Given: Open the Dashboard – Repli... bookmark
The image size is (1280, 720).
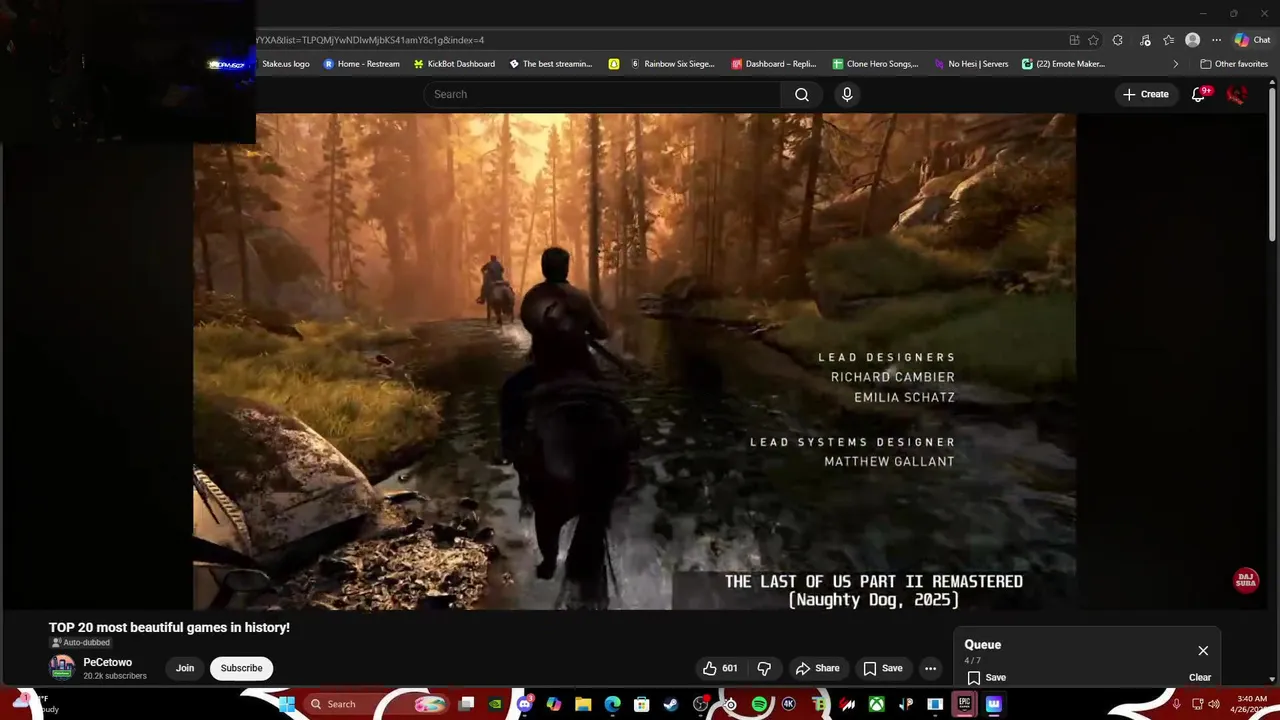Looking at the screenshot, I should [x=774, y=64].
